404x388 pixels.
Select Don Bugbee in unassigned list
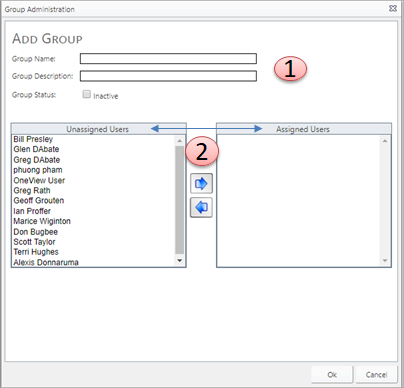click(36, 232)
